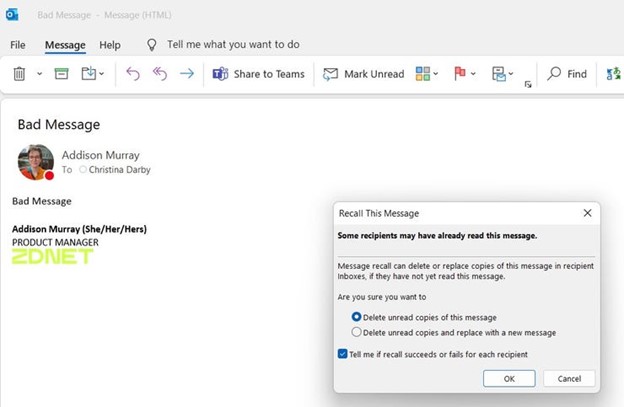Mark the message as unread

(x=364, y=74)
